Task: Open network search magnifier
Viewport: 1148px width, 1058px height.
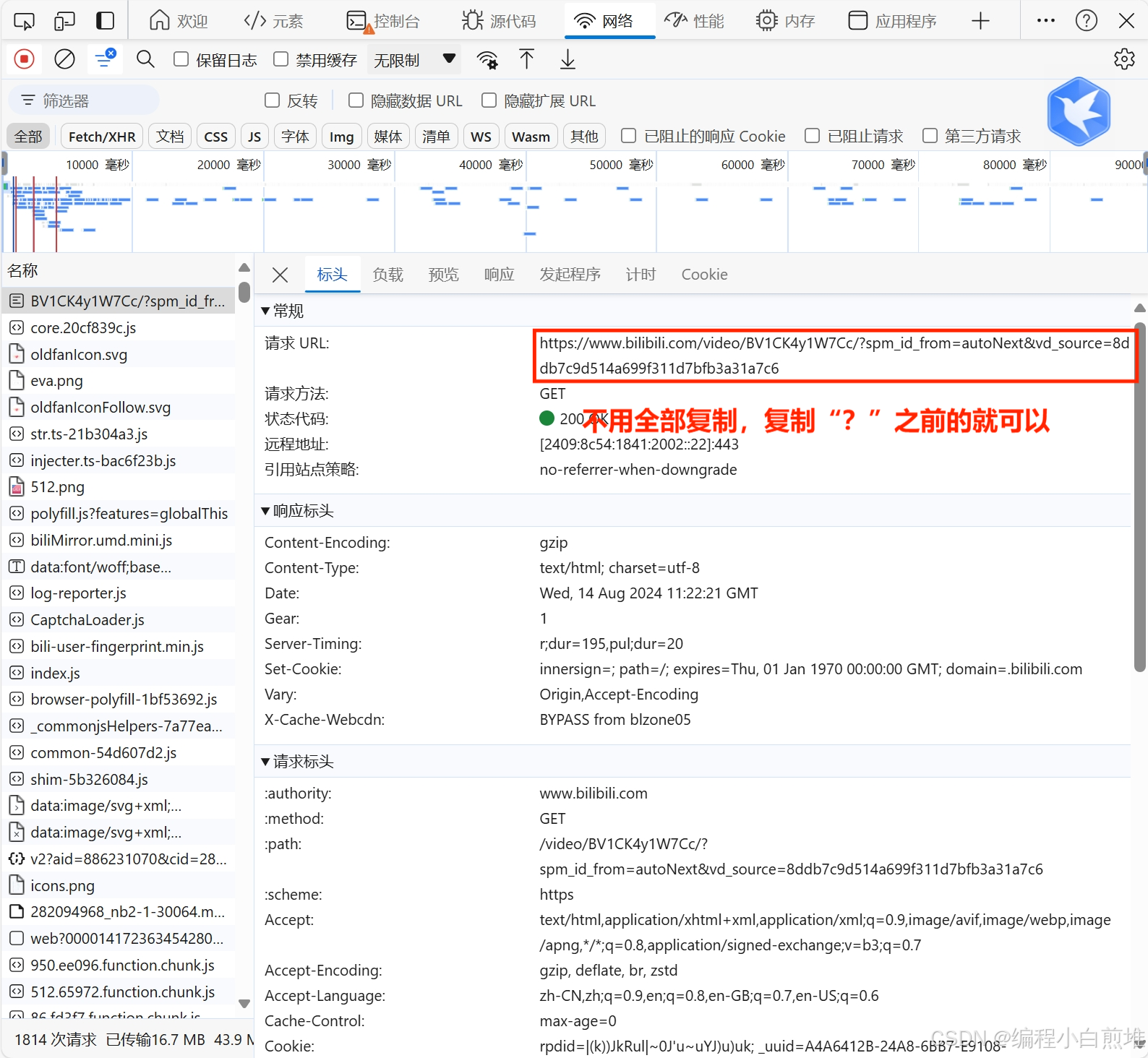Action: (x=145, y=59)
